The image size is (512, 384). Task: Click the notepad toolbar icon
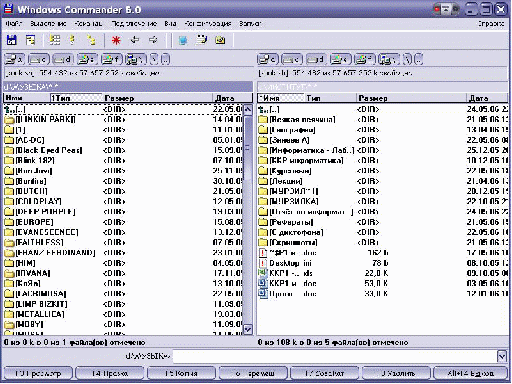pos(201,40)
